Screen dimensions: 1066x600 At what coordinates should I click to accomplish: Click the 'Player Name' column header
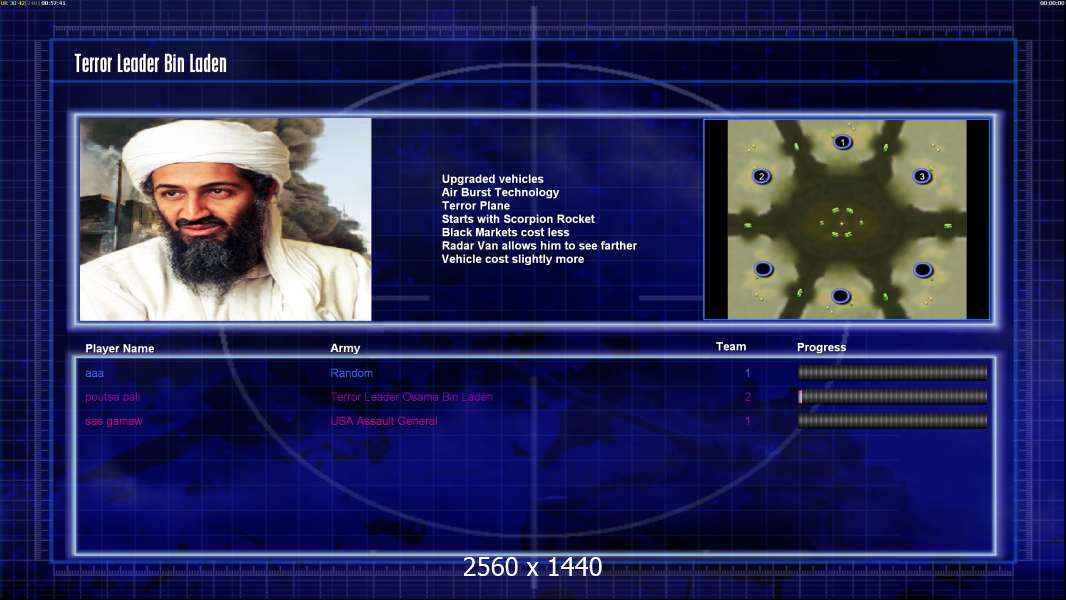pyautogui.click(x=120, y=349)
